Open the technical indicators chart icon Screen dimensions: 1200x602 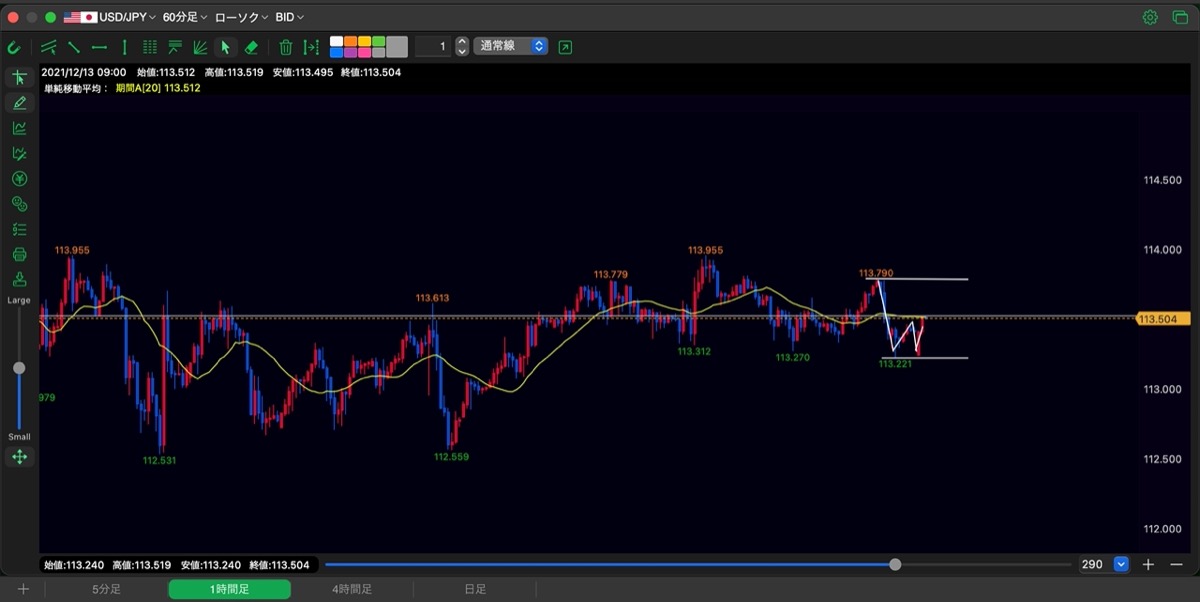tap(19, 128)
